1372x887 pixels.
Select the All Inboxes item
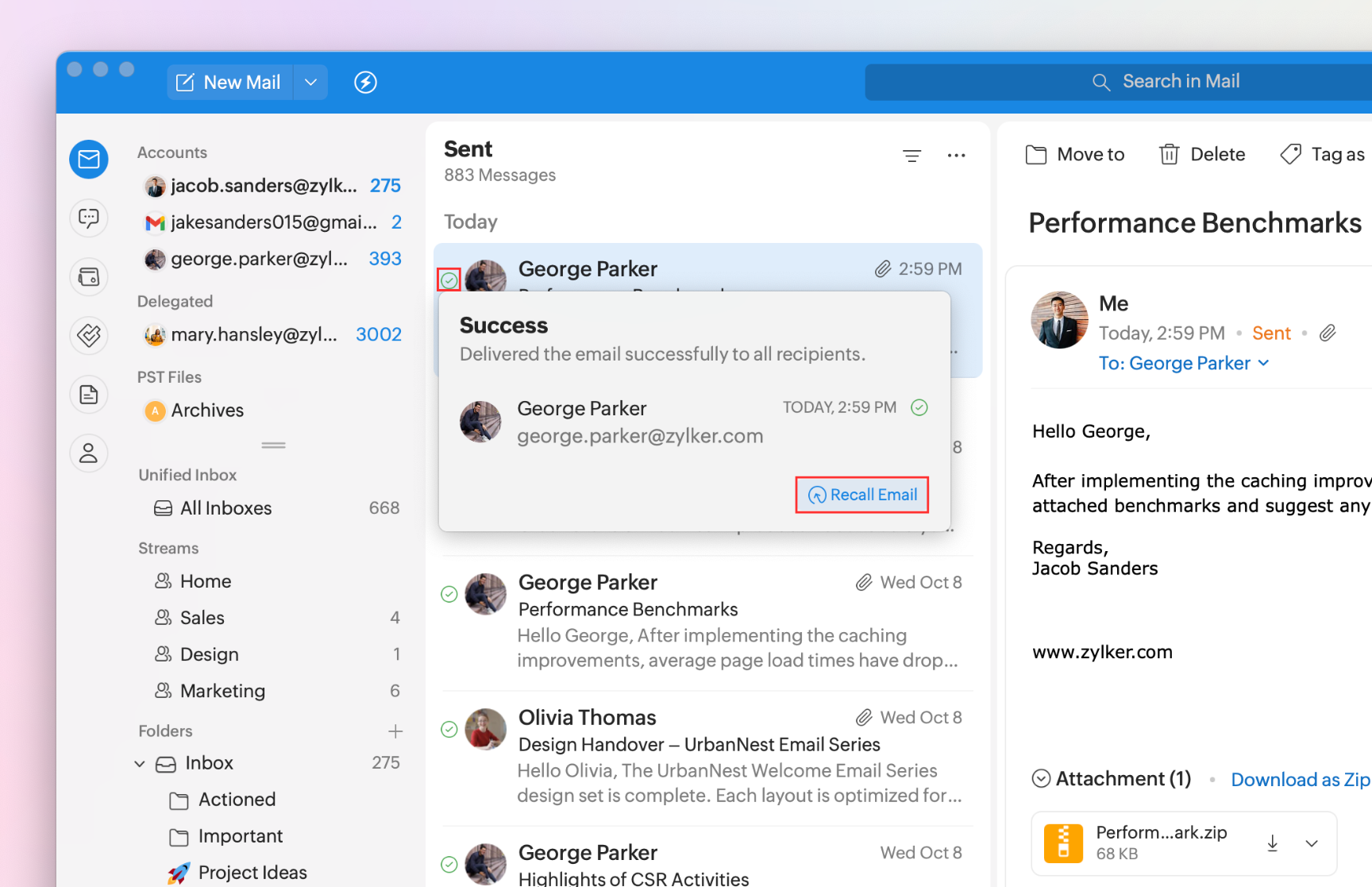tap(225, 508)
